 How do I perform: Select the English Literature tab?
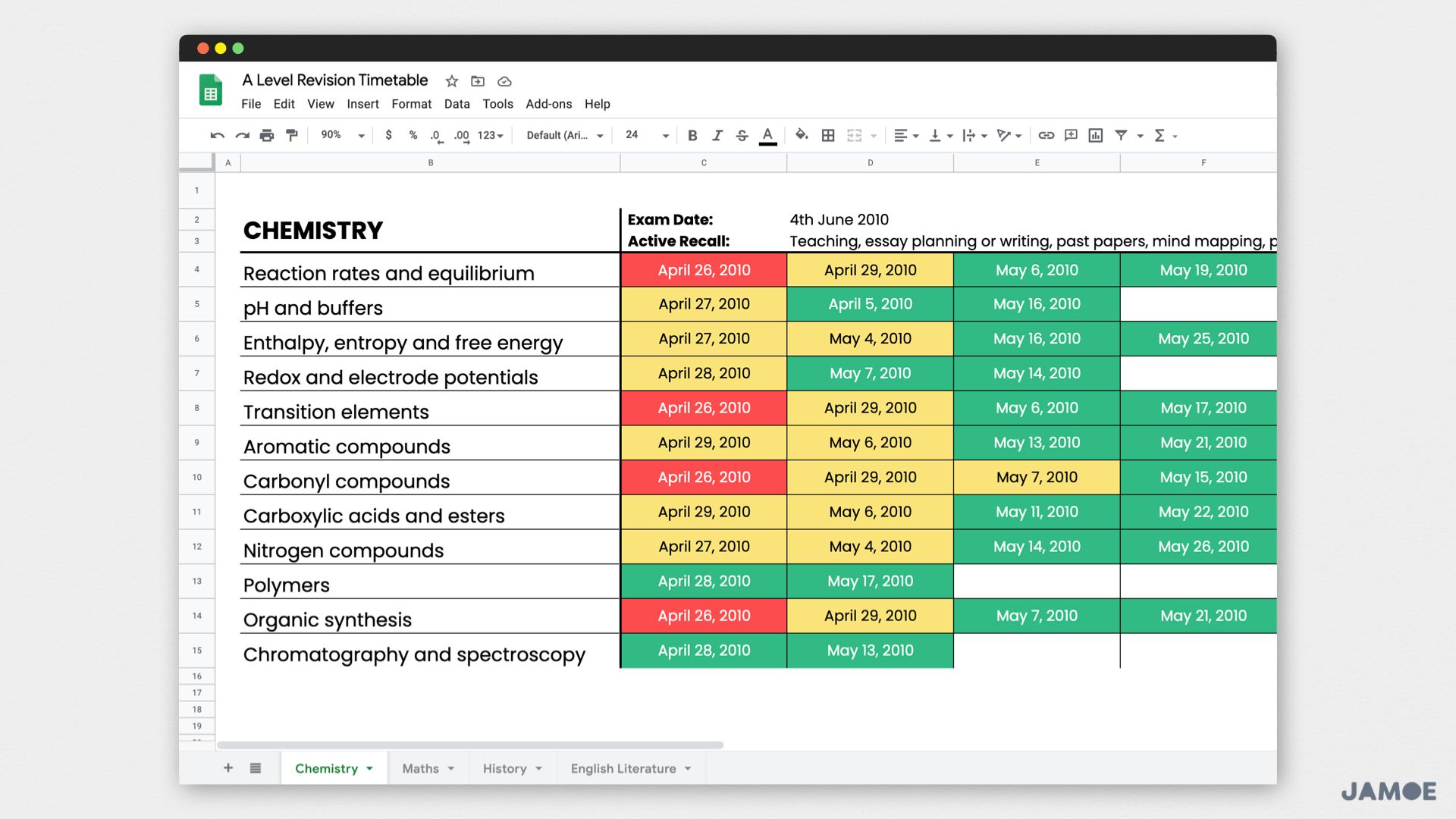[x=625, y=768]
